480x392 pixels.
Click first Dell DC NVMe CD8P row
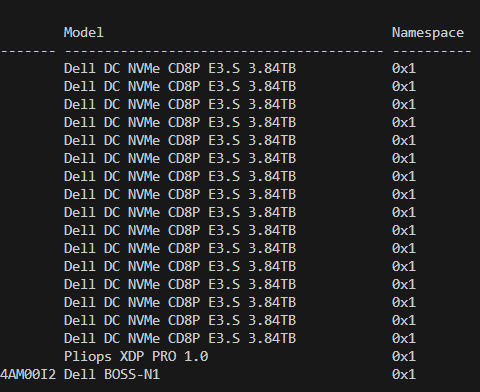click(180, 68)
